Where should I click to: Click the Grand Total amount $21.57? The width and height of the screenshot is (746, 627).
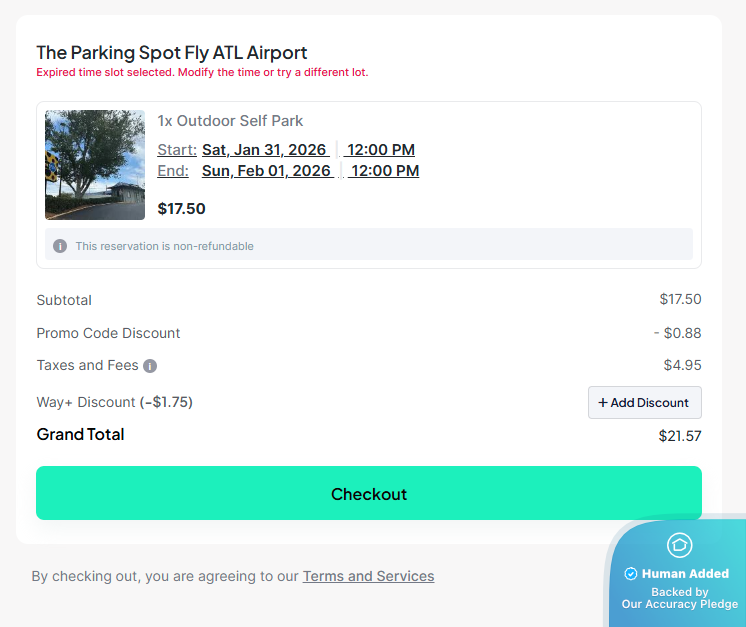[679, 436]
